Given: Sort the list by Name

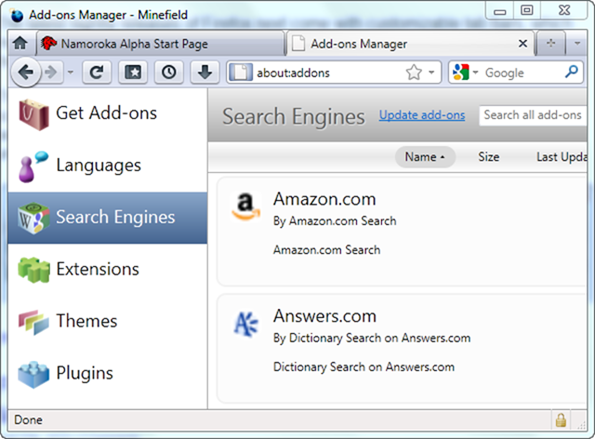Looking at the screenshot, I should point(425,157).
